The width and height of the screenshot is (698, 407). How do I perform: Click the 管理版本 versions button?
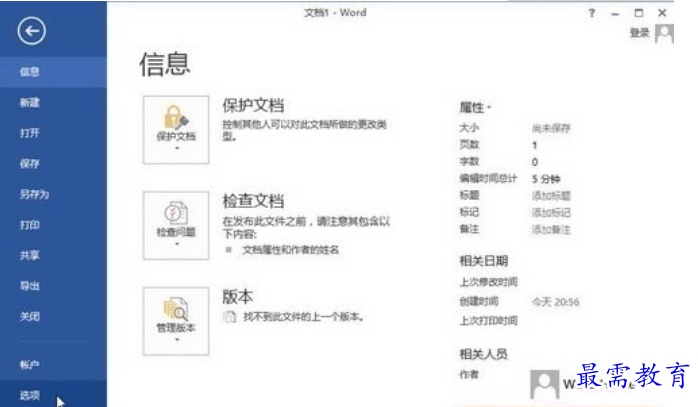176,321
